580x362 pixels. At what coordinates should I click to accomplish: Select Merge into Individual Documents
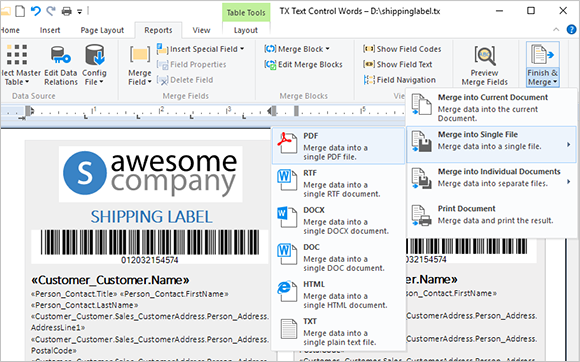pos(491,181)
